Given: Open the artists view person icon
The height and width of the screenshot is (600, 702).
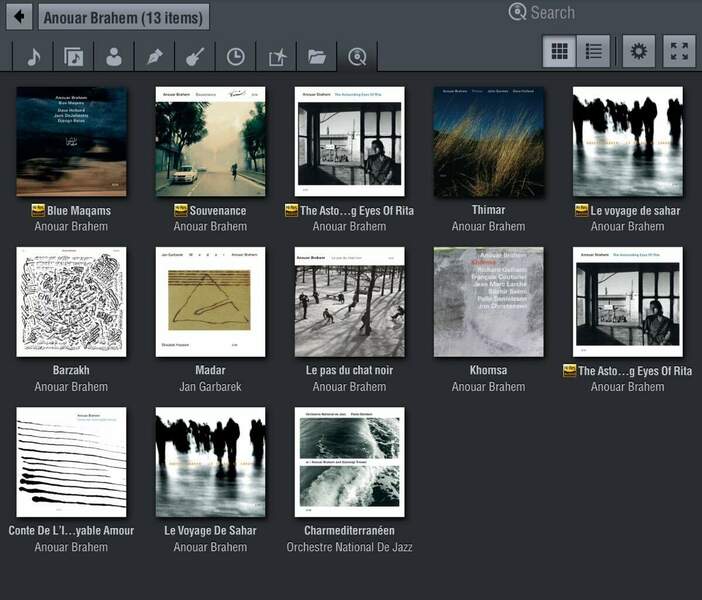Looking at the screenshot, I should tap(114, 57).
